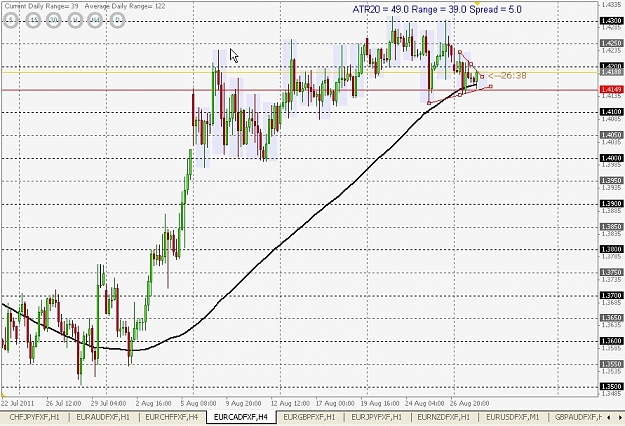Click the 2 Aug 16:00 time label
The image size is (625, 426).
(x=153, y=403)
